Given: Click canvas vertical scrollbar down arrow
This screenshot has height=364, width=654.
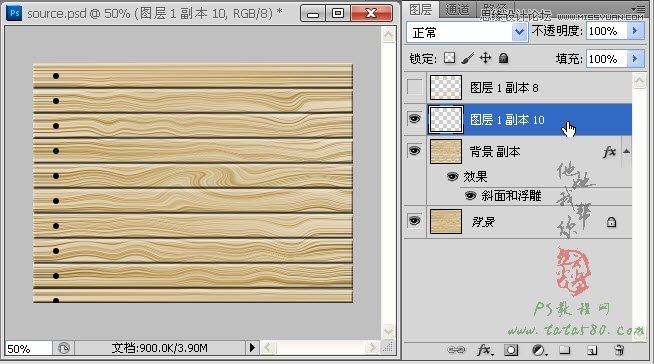Looking at the screenshot, I should point(388,331).
